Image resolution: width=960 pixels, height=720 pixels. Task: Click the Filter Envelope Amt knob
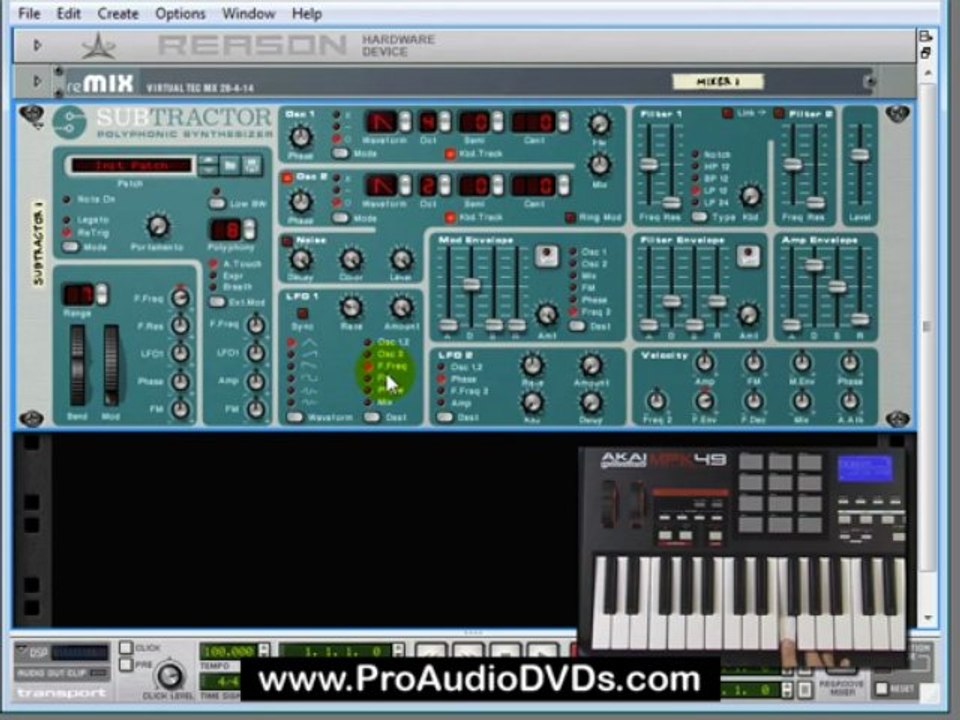pyautogui.click(x=748, y=315)
